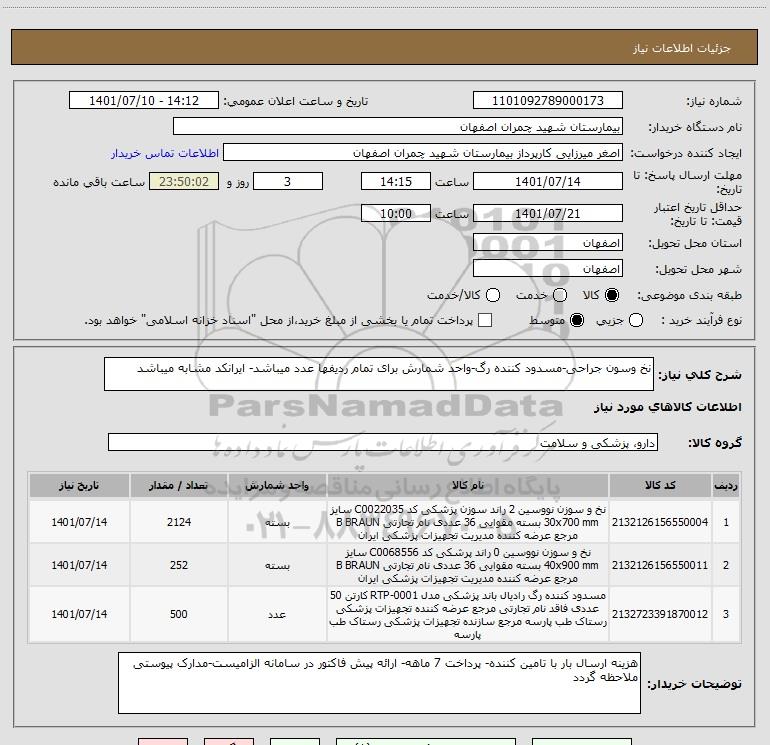Click quantity cell 252
This screenshot has width=770, height=745.
click(179, 565)
